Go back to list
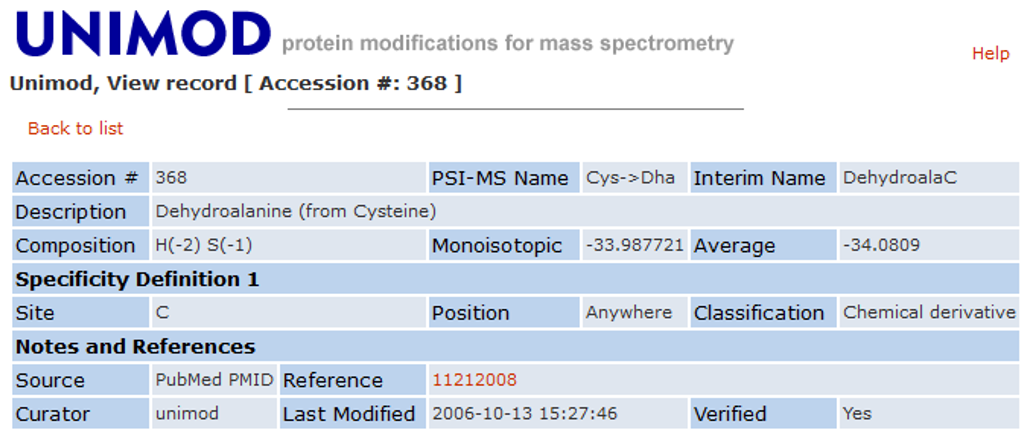The height and width of the screenshot is (439, 1032). 75,128
